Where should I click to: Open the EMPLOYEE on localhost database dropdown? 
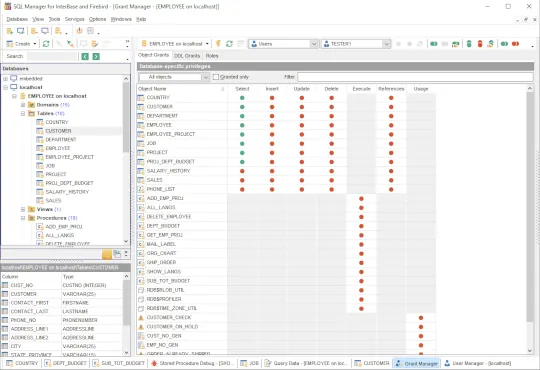(x=207, y=44)
